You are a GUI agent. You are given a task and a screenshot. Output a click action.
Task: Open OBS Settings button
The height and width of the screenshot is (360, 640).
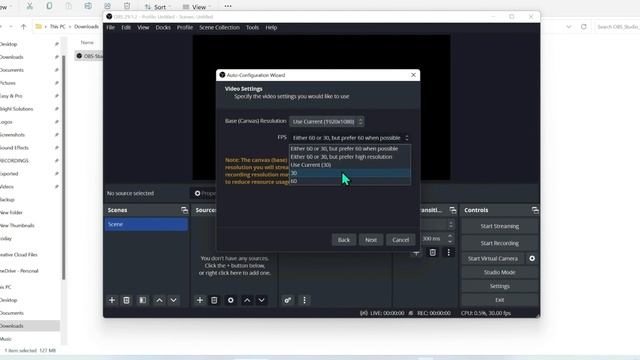click(500, 286)
